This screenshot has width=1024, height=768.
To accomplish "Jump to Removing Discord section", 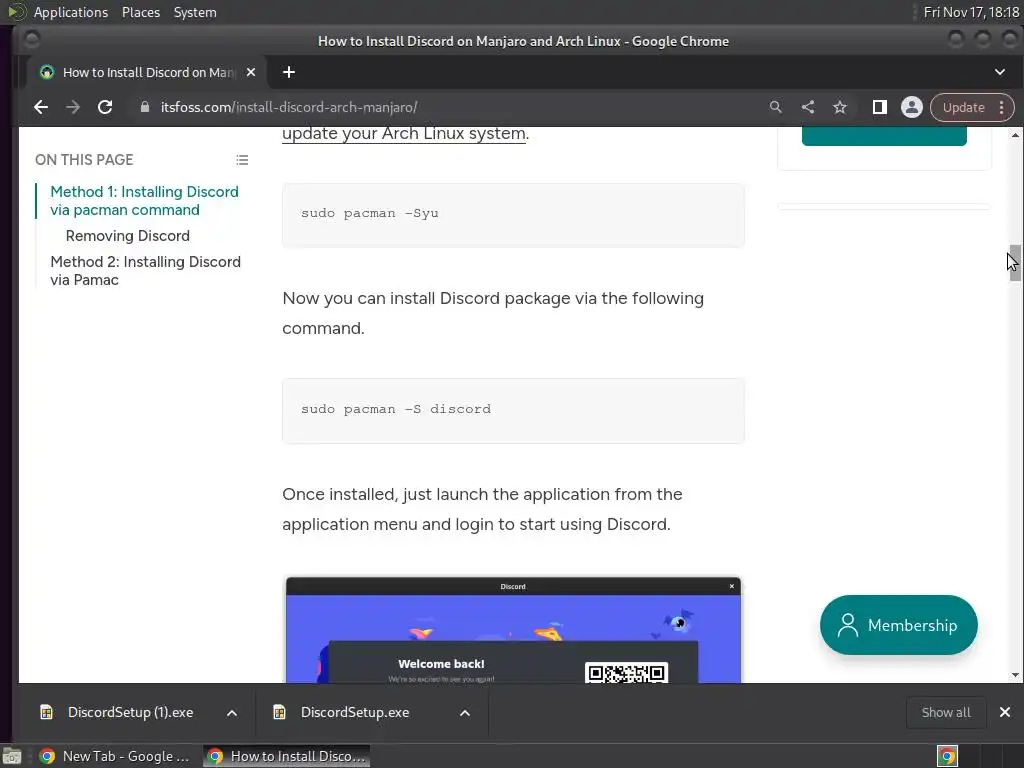I will (128, 236).
